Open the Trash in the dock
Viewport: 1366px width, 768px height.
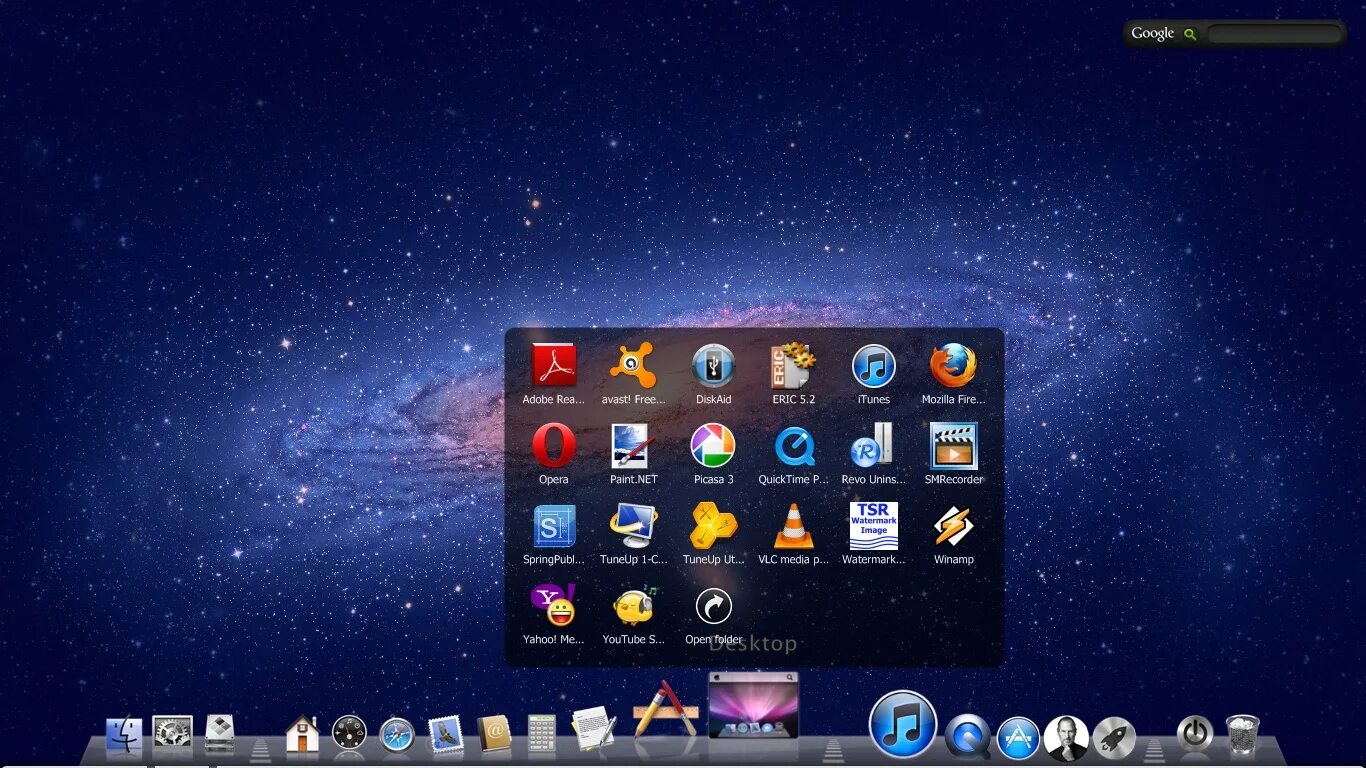coord(1243,734)
